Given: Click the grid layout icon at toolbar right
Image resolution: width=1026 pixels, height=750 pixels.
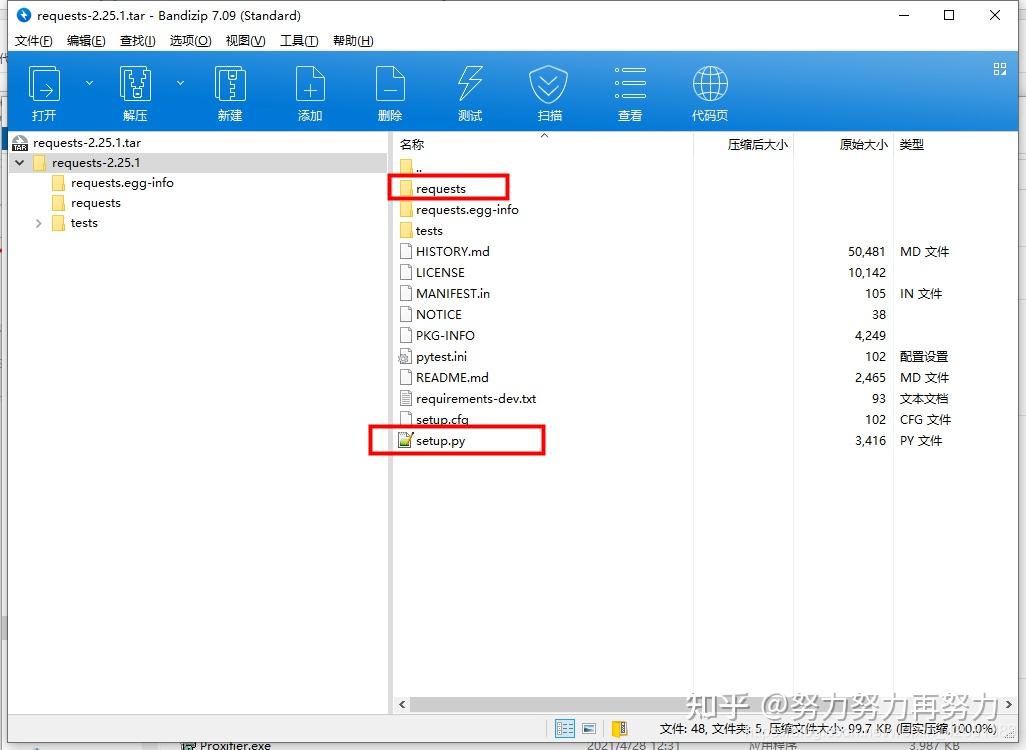Looking at the screenshot, I should click(x=999, y=69).
